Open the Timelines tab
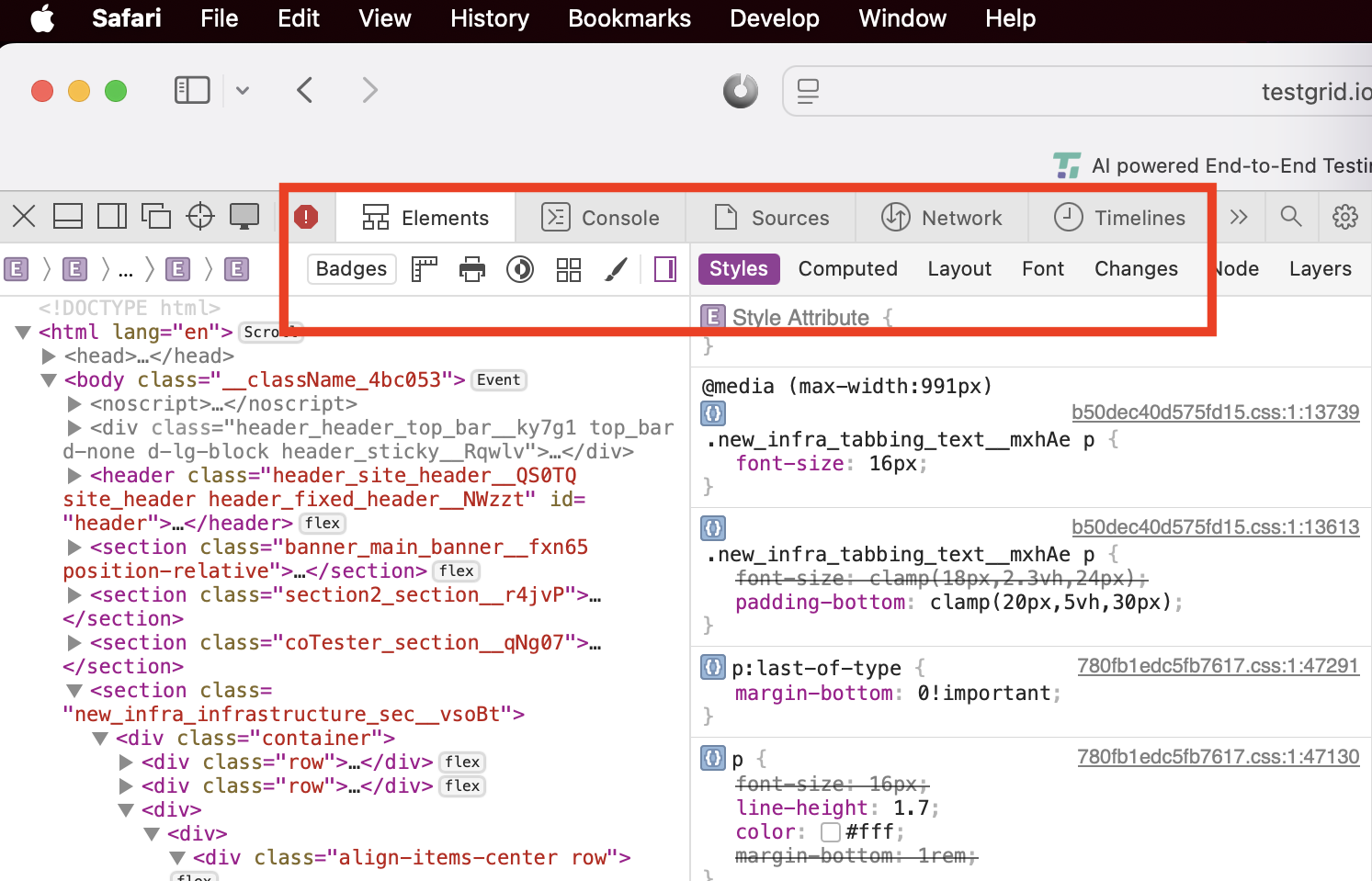Image resolution: width=1372 pixels, height=881 pixels. pos(1120,218)
